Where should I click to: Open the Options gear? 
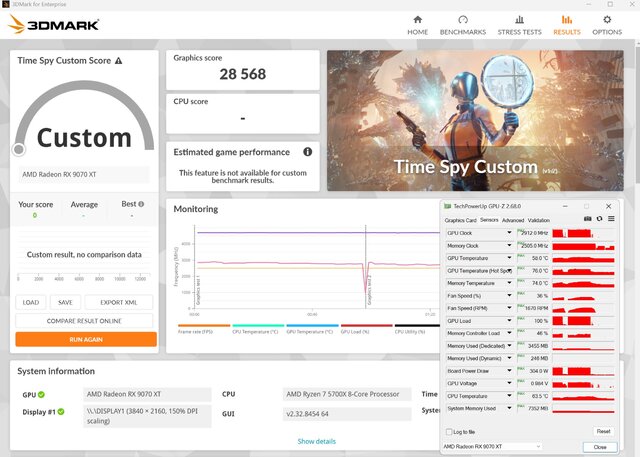(606, 24)
